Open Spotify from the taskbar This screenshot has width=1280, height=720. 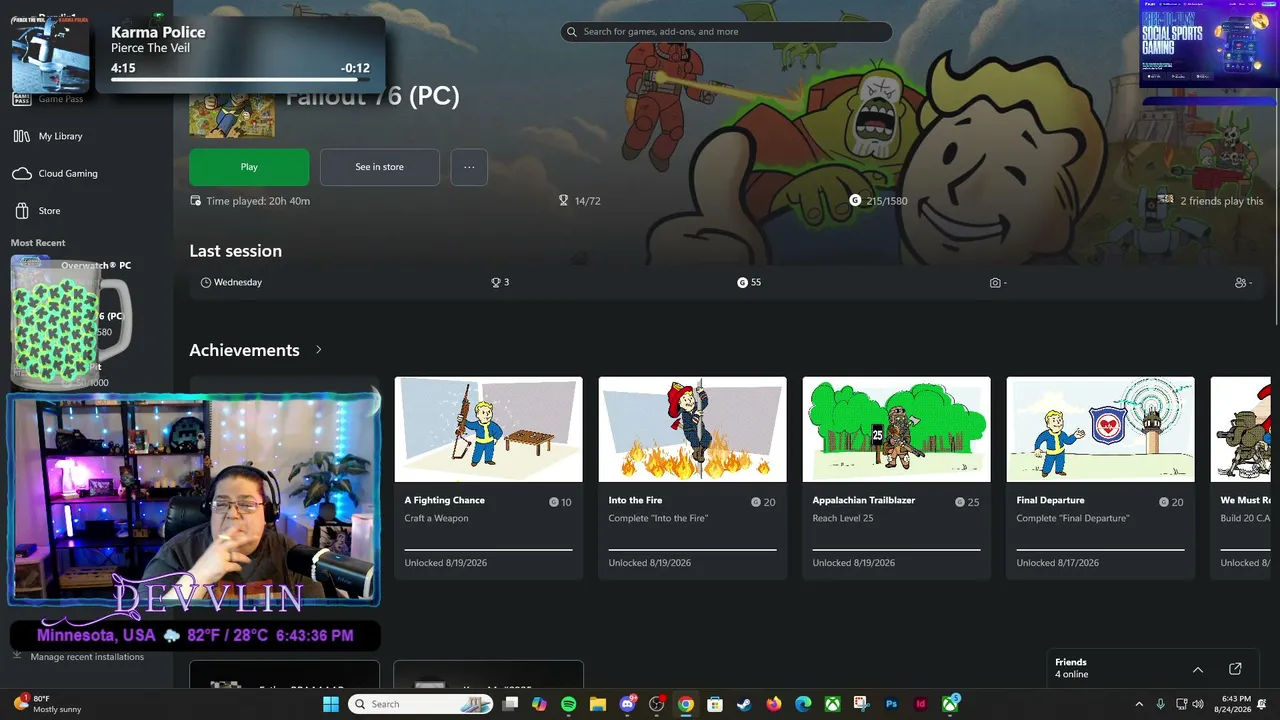coord(569,704)
